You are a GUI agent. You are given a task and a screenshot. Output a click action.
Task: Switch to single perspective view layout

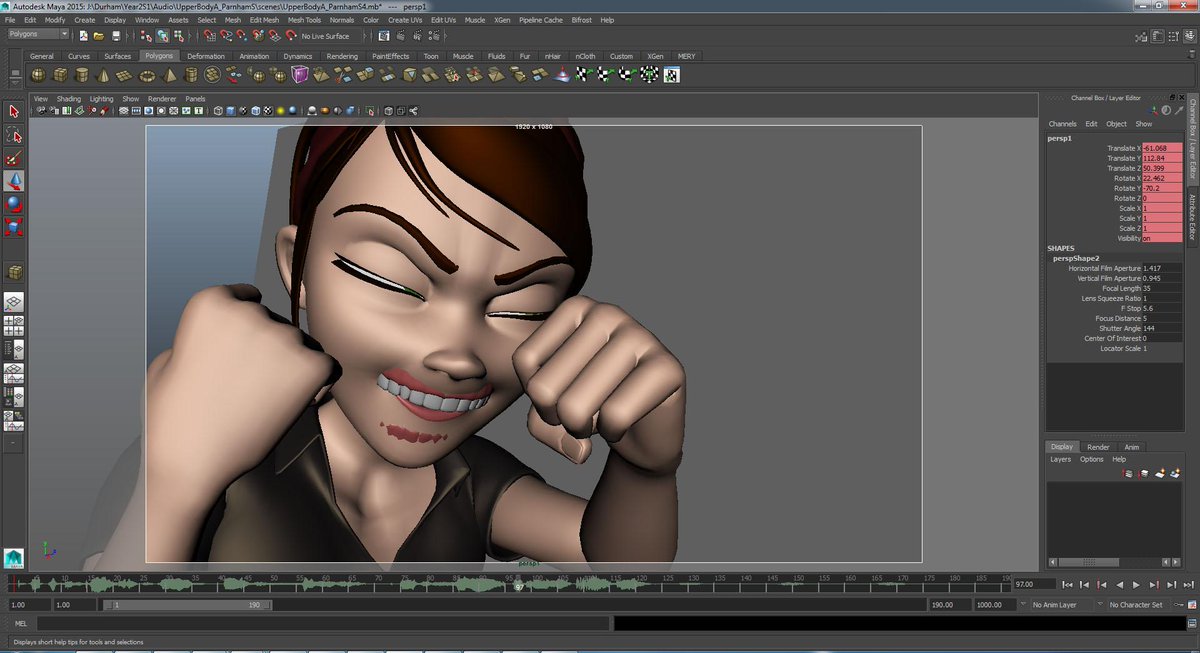[14, 302]
